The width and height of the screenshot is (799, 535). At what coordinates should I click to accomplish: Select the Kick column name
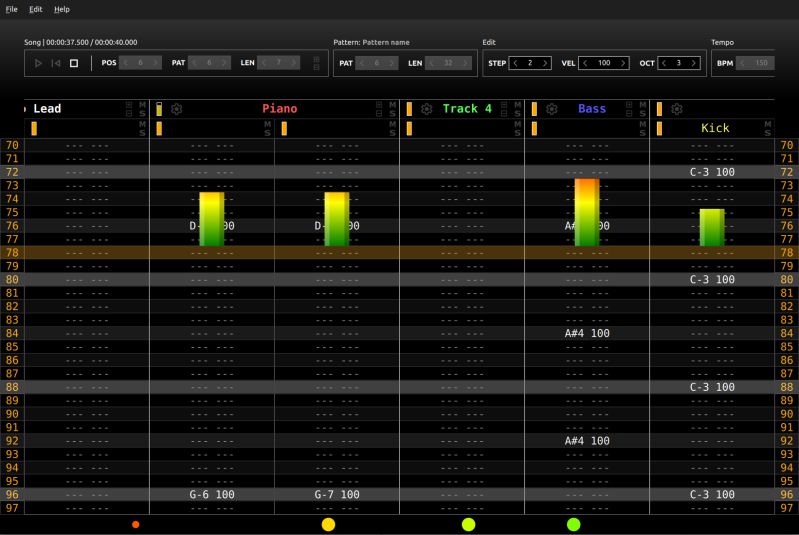715,128
